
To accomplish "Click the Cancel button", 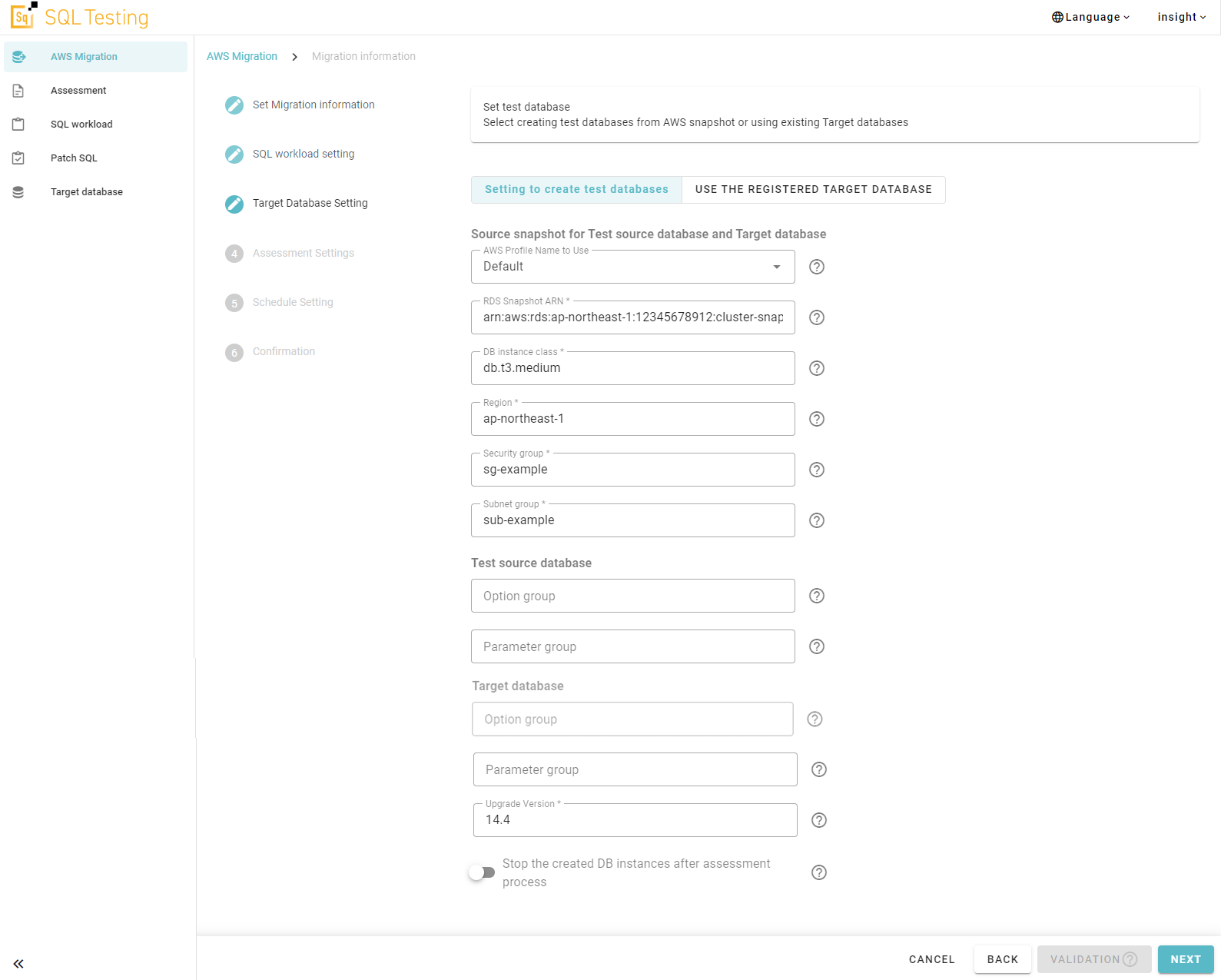I will pyautogui.click(x=932, y=959).
